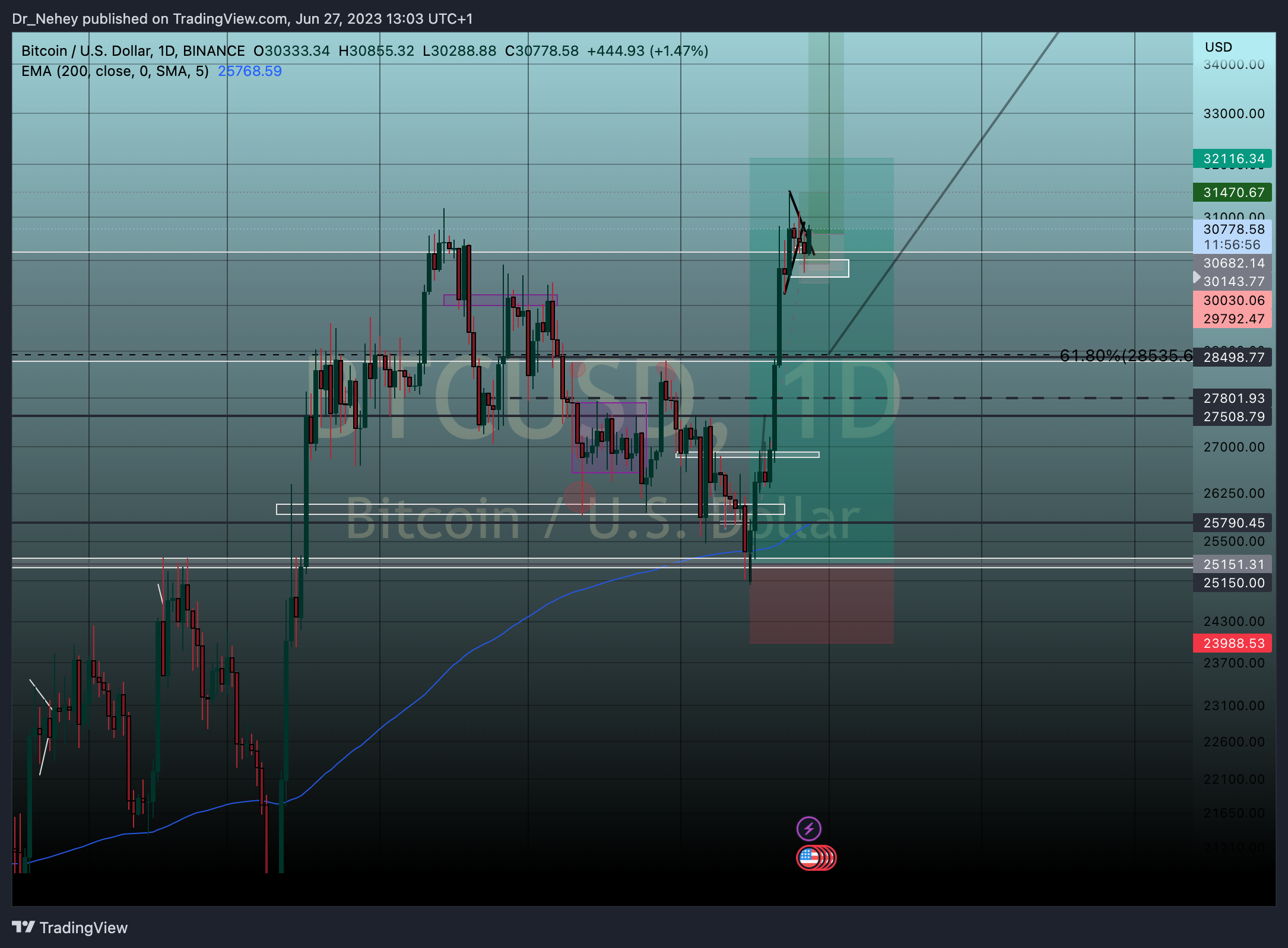Viewport: 1288px width, 948px height.
Task: Click the 23100.00 axis price
Action: pyautogui.click(x=1233, y=705)
